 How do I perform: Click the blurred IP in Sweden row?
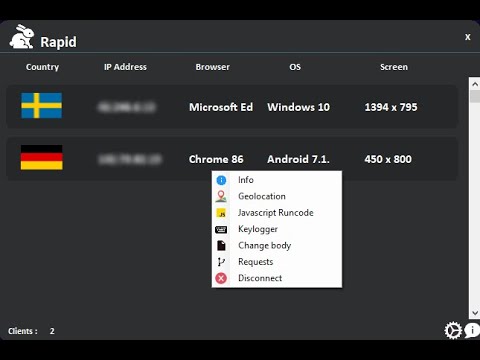tap(127, 107)
